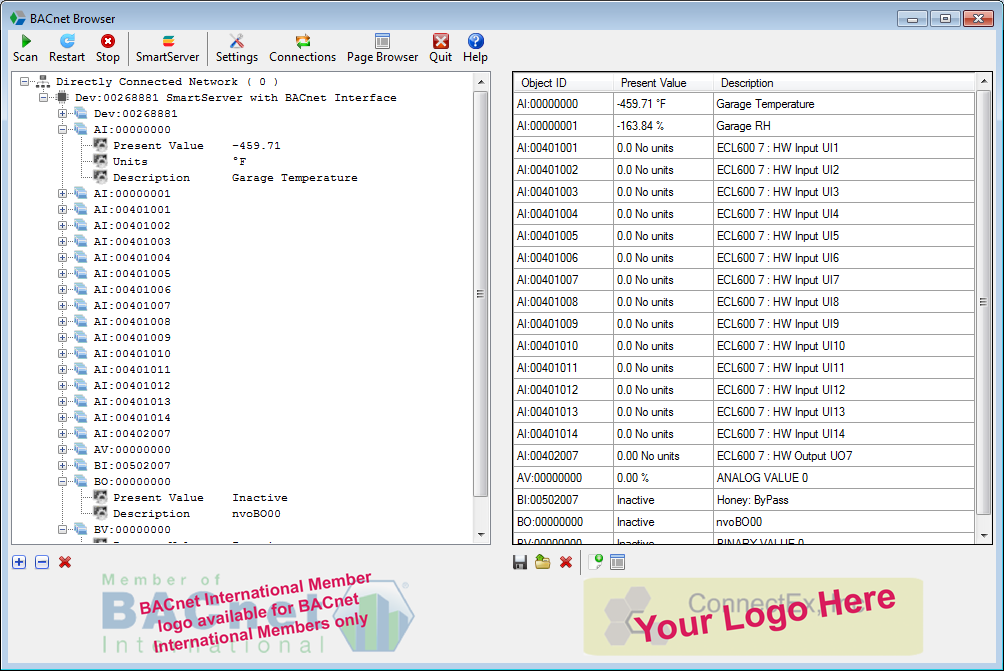Screen dimensions: 1004x671
Task: Click the device chip icon for Dev:00268881 SmartServer
Action: [x=62, y=97]
